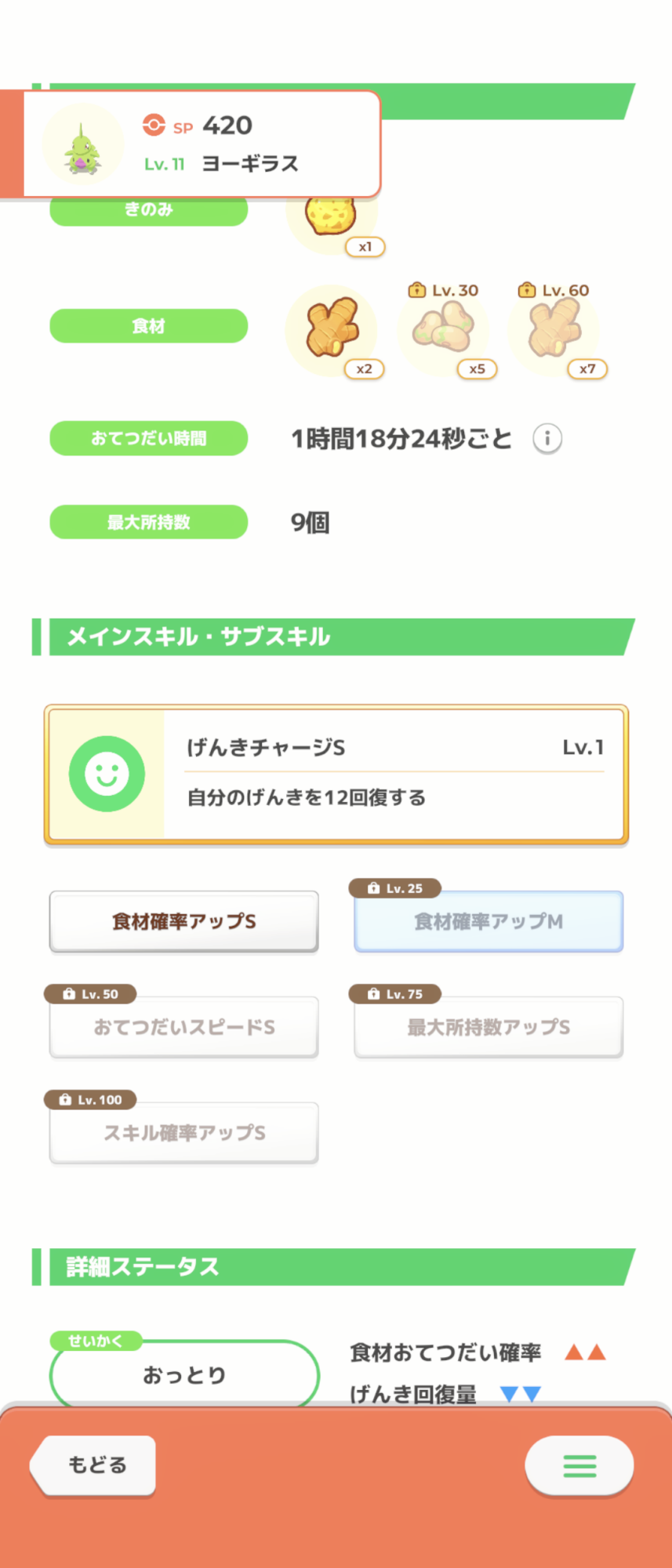
Task: Tap the helping time info icon
Action: [547, 438]
